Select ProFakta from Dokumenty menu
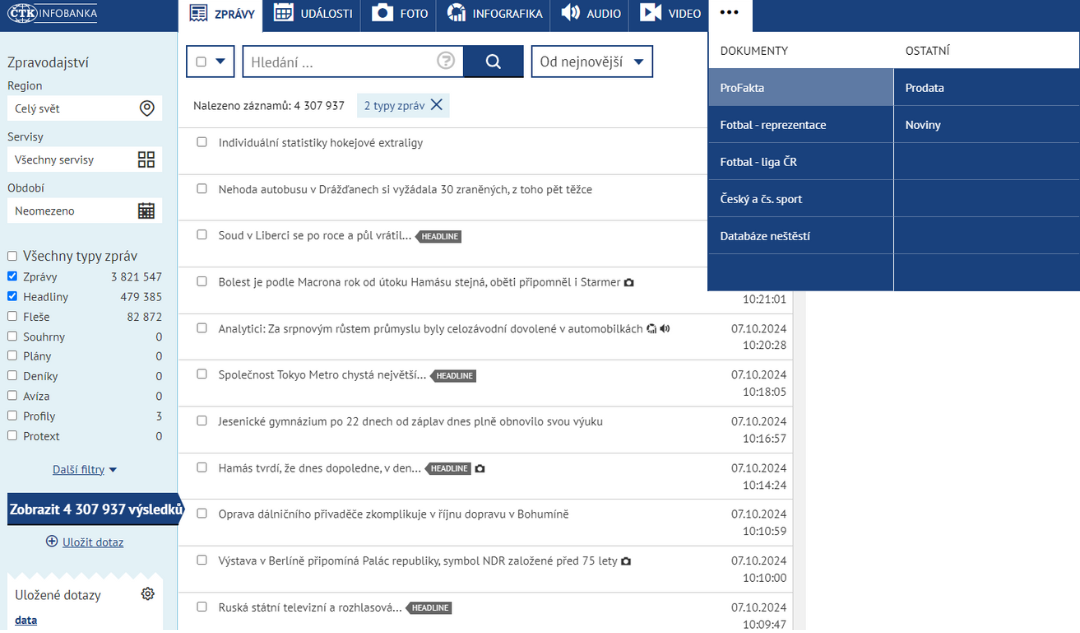Viewport: 1080px width, 633px height. 742,88
